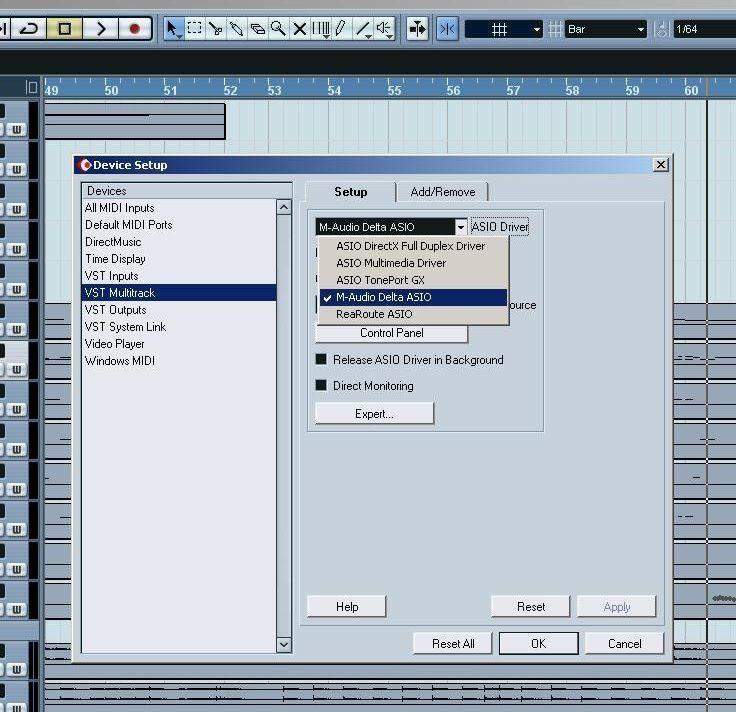Select the Split scissors tool
This screenshot has height=712, width=736.
(x=216, y=29)
